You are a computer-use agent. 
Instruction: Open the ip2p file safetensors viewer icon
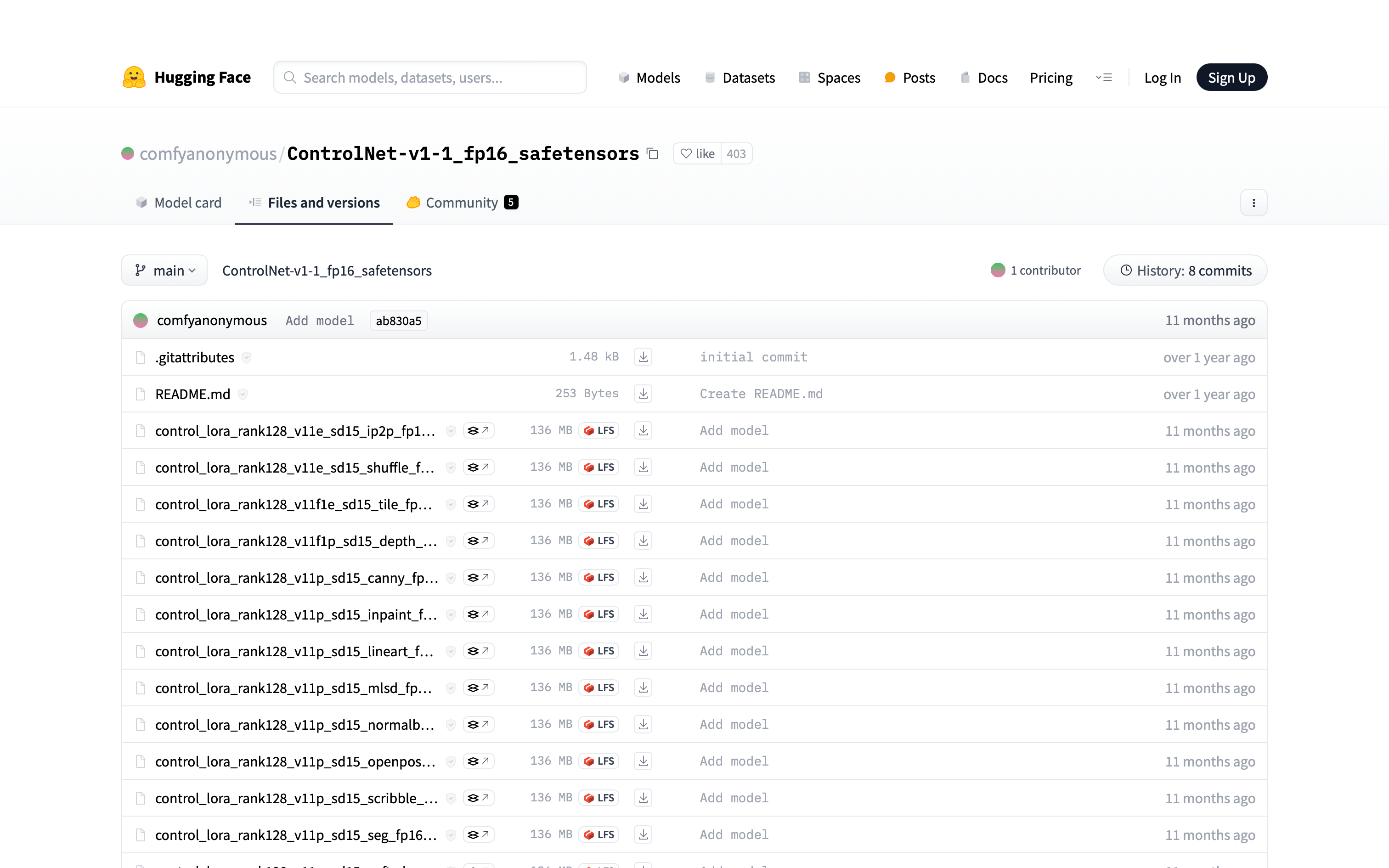pos(478,431)
